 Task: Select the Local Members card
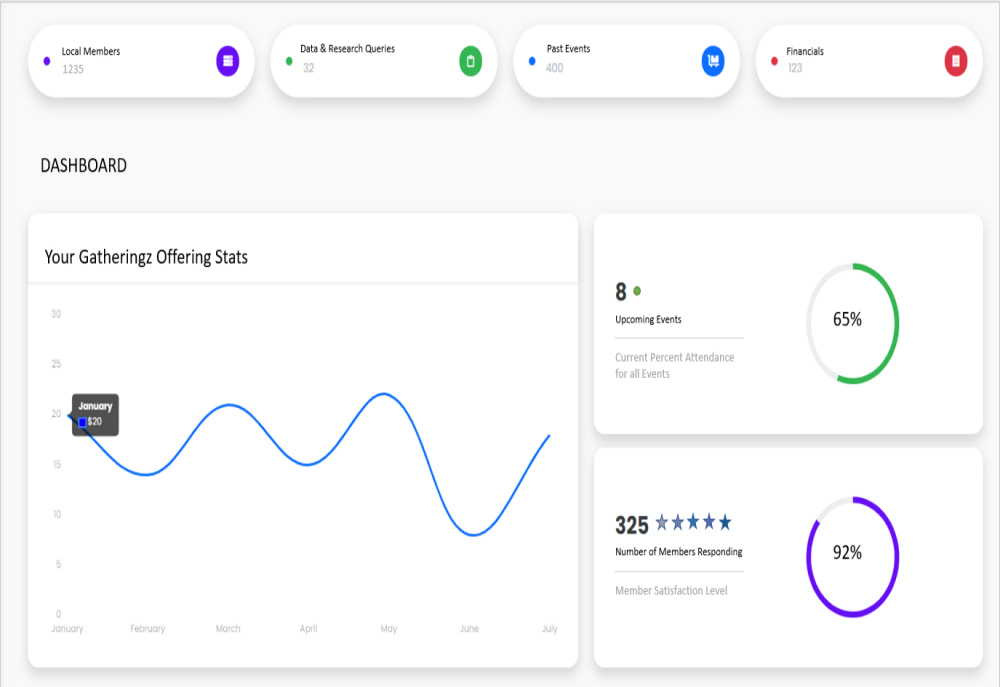(140, 61)
